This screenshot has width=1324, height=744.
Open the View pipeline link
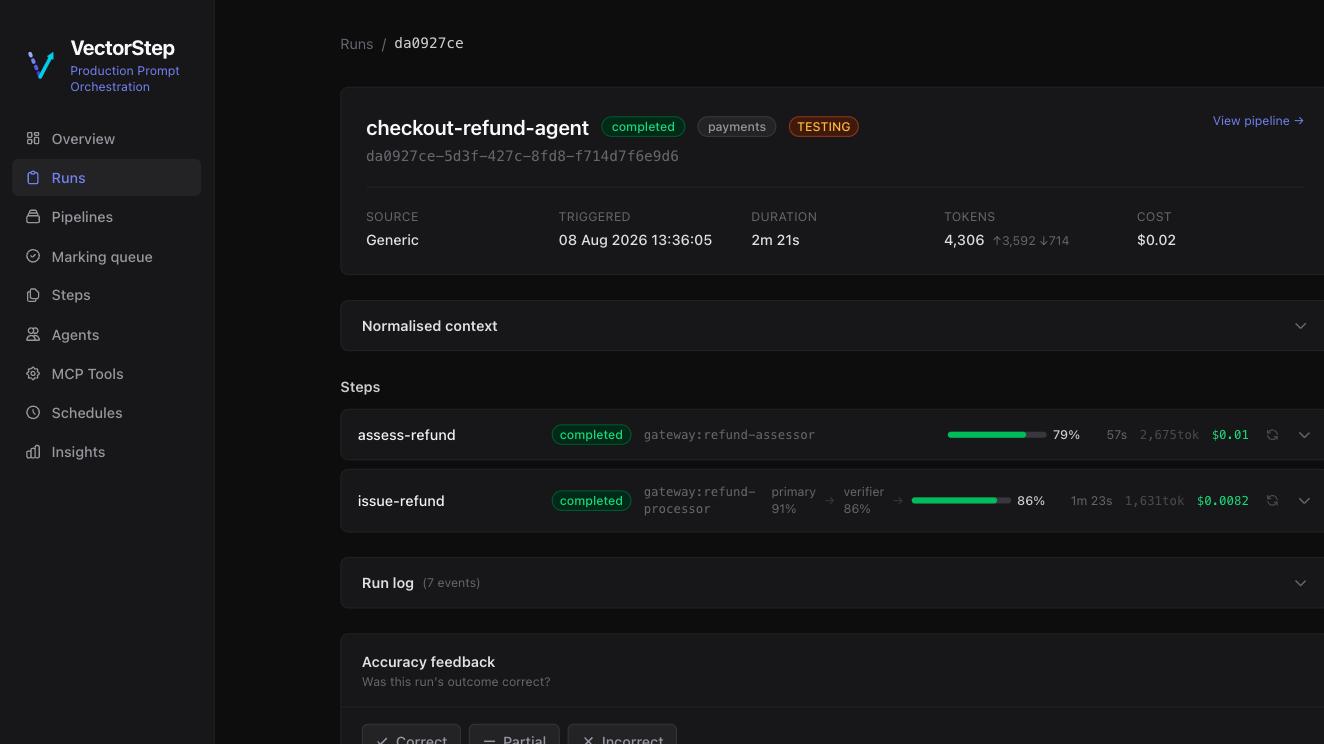coord(1258,121)
